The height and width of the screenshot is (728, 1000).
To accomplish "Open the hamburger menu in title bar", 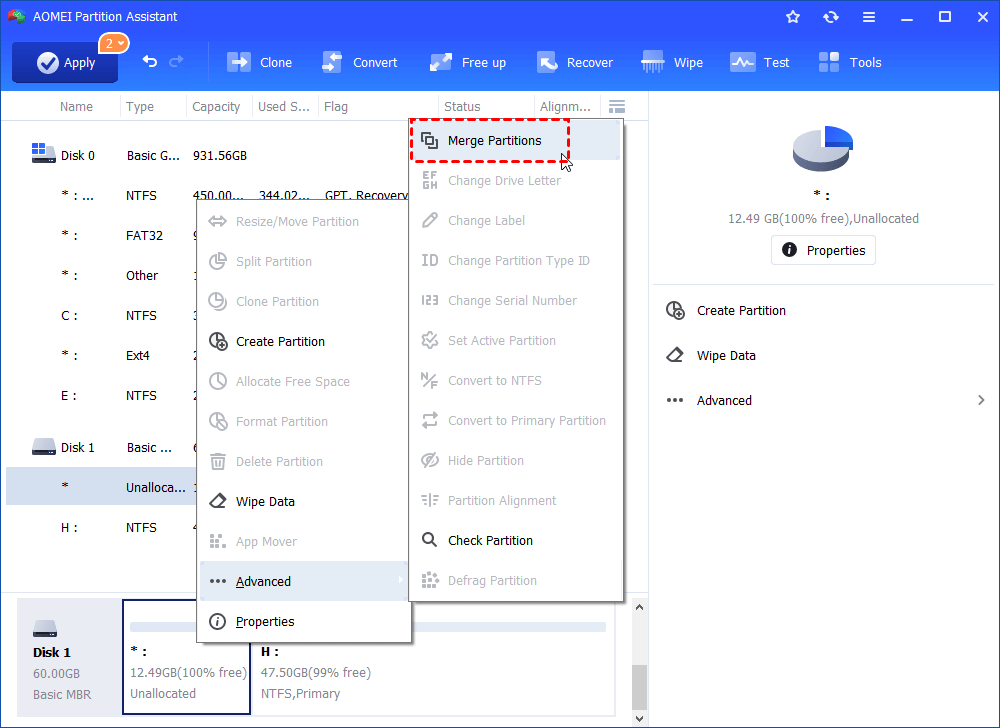I will [x=869, y=17].
